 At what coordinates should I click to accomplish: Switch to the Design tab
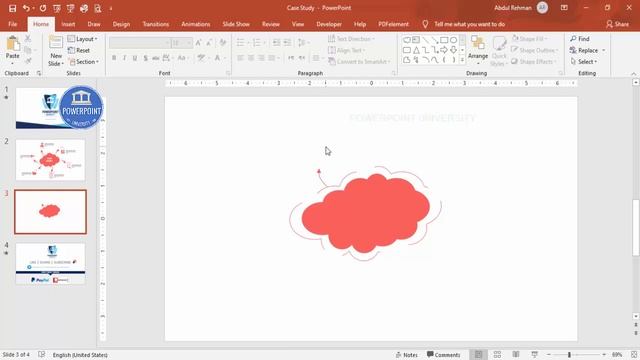121,24
